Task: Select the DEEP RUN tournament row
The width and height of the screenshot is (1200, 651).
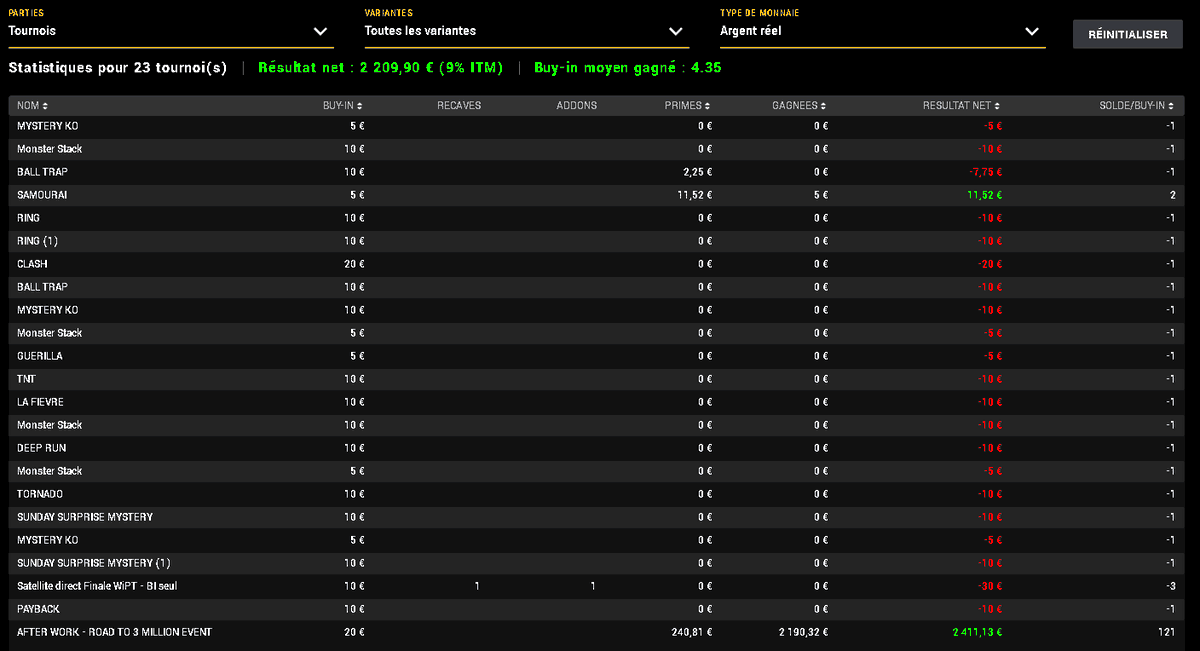Action: point(596,448)
